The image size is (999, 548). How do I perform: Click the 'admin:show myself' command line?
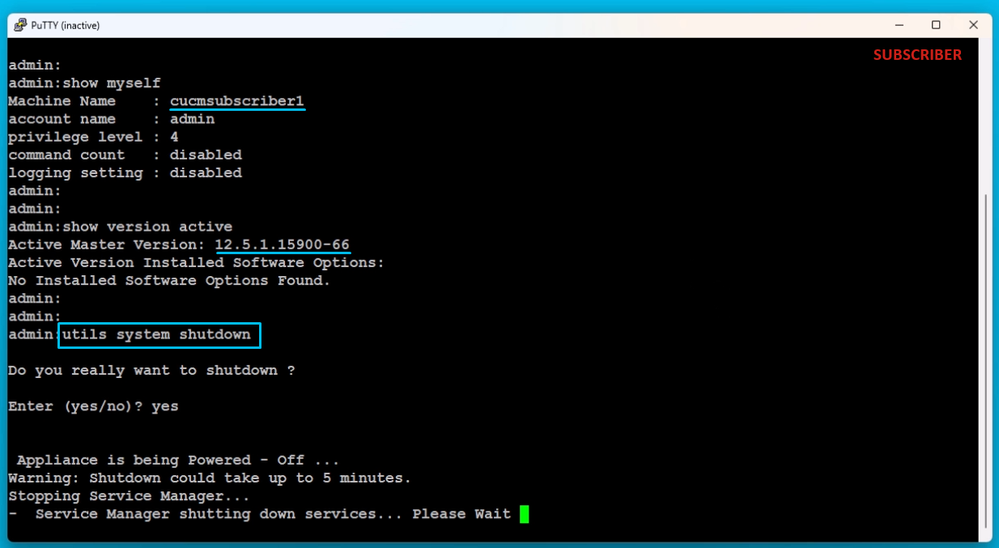tap(84, 83)
